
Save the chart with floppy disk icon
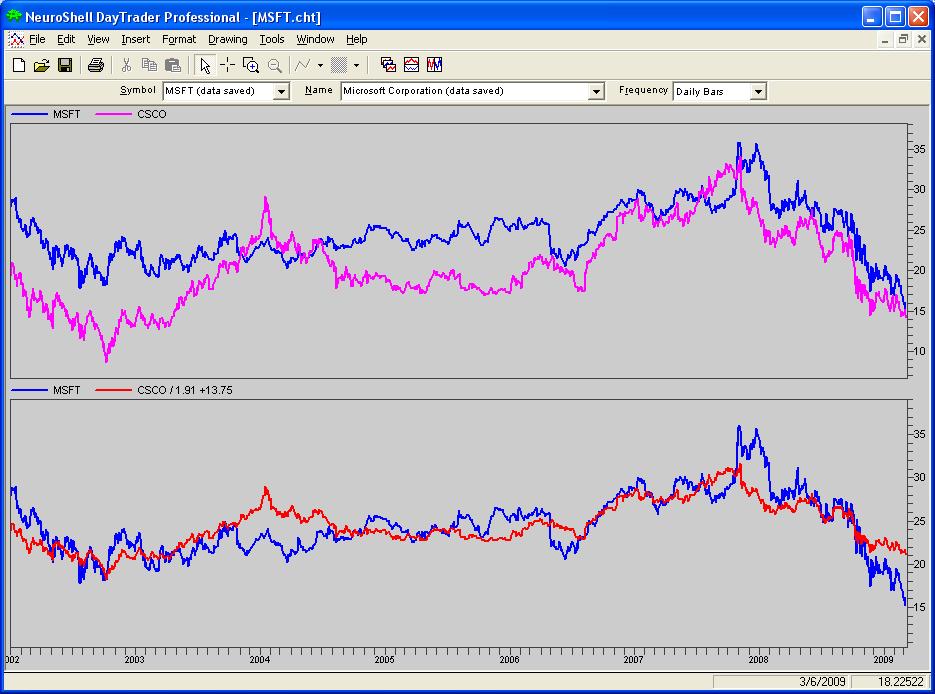(64, 65)
